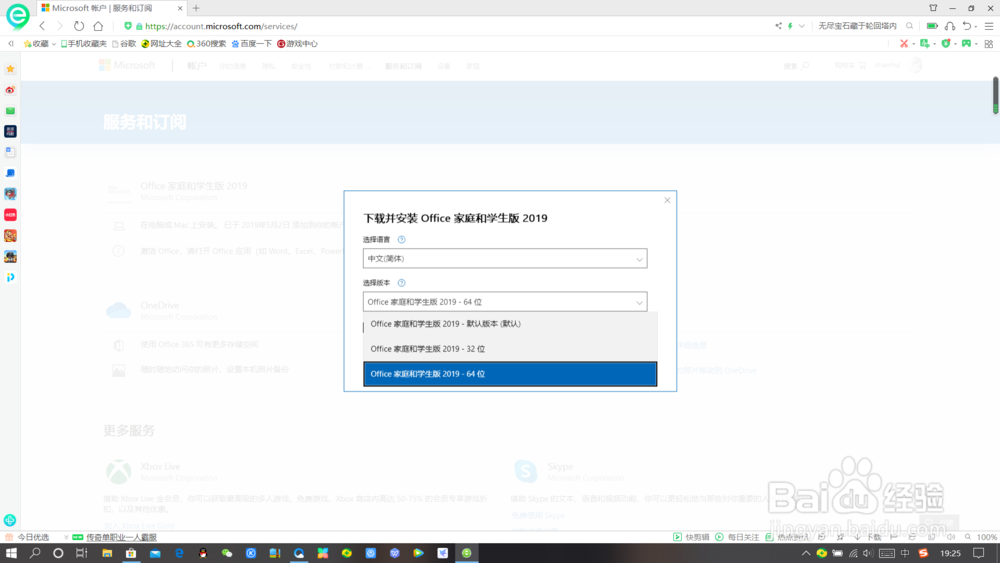Open Windows taskbar search
Viewport: 1000px width, 563px height.
click(35, 553)
